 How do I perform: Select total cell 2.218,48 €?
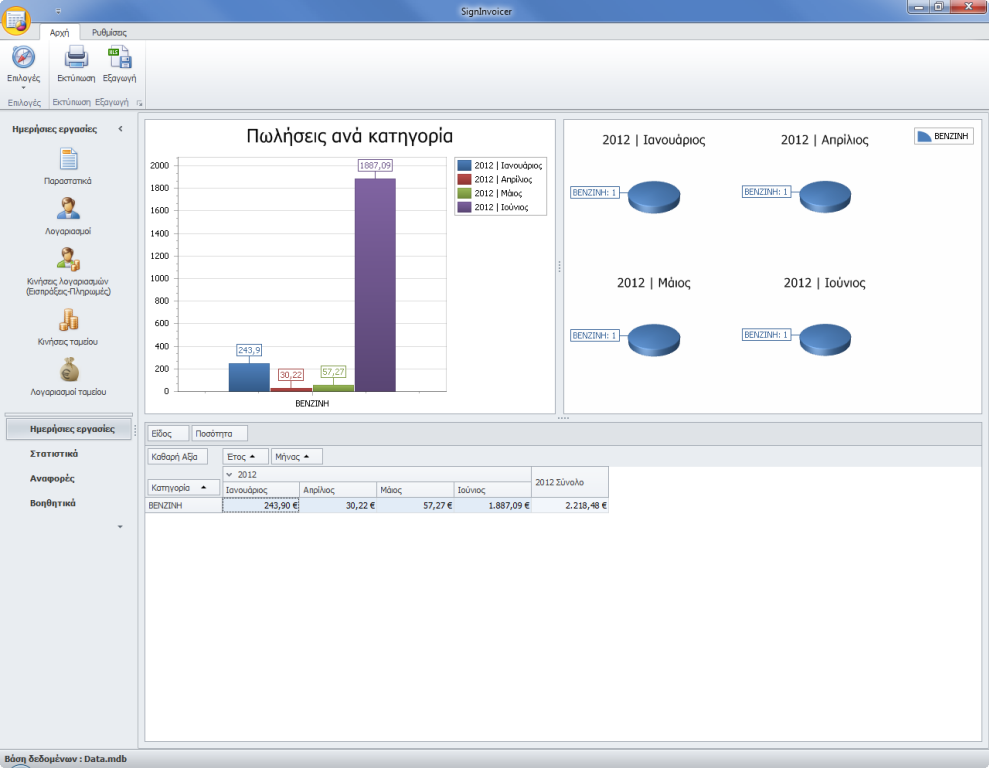coord(570,506)
